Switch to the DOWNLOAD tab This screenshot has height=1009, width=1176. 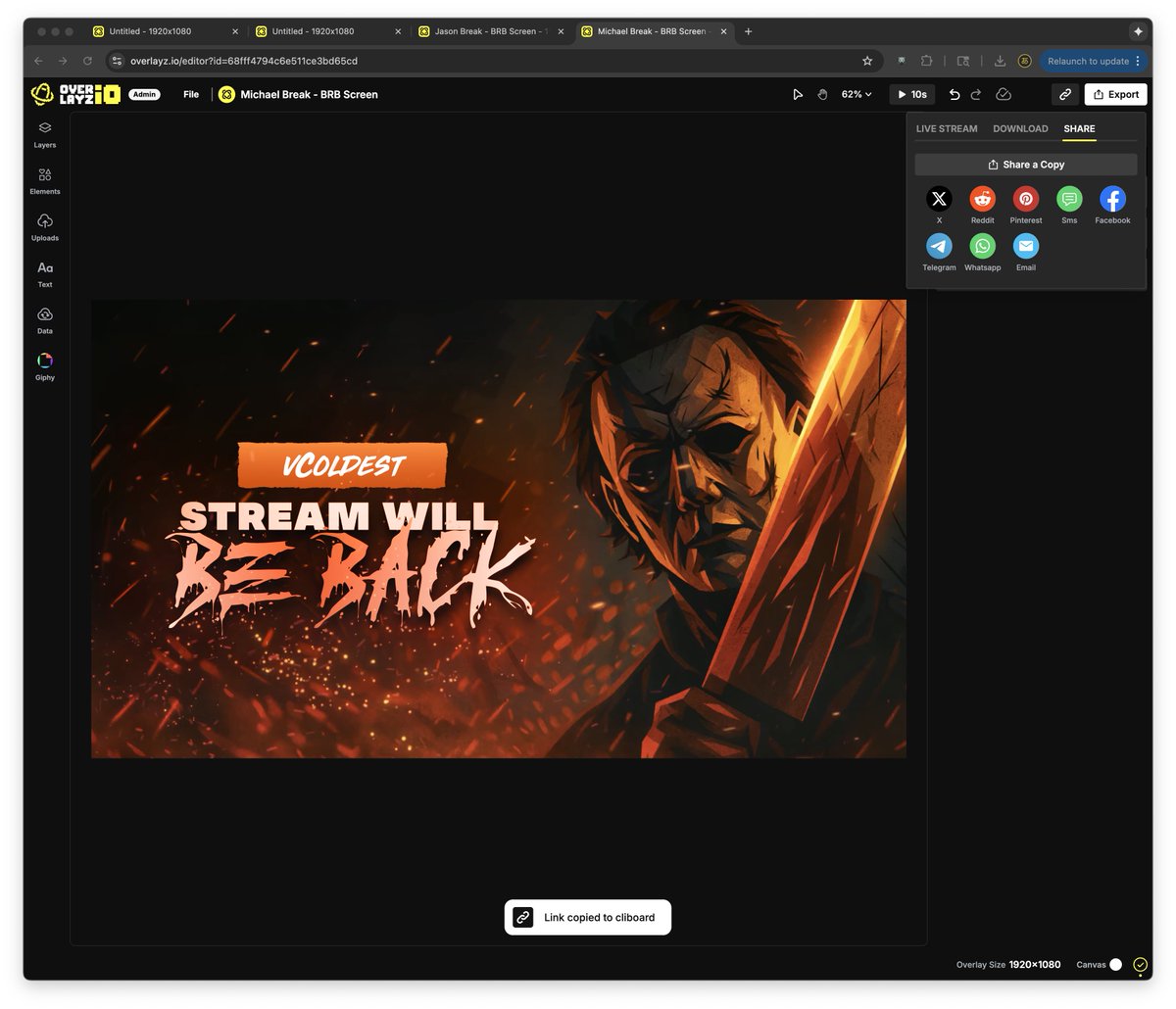coord(1020,128)
